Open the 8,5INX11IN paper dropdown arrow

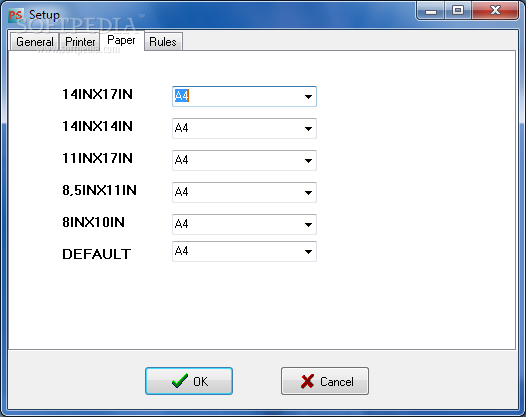tap(308, 193)
